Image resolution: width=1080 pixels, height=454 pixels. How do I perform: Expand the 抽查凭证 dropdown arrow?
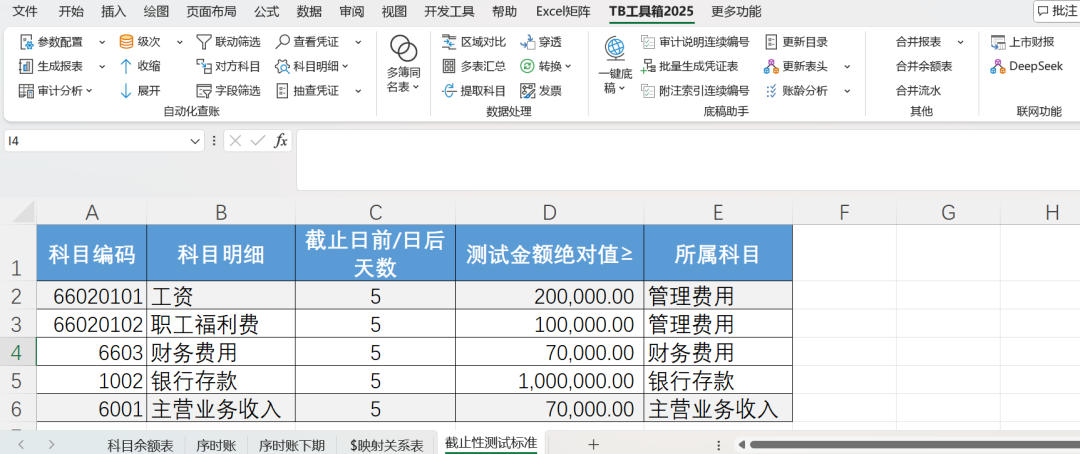[358, 90]
